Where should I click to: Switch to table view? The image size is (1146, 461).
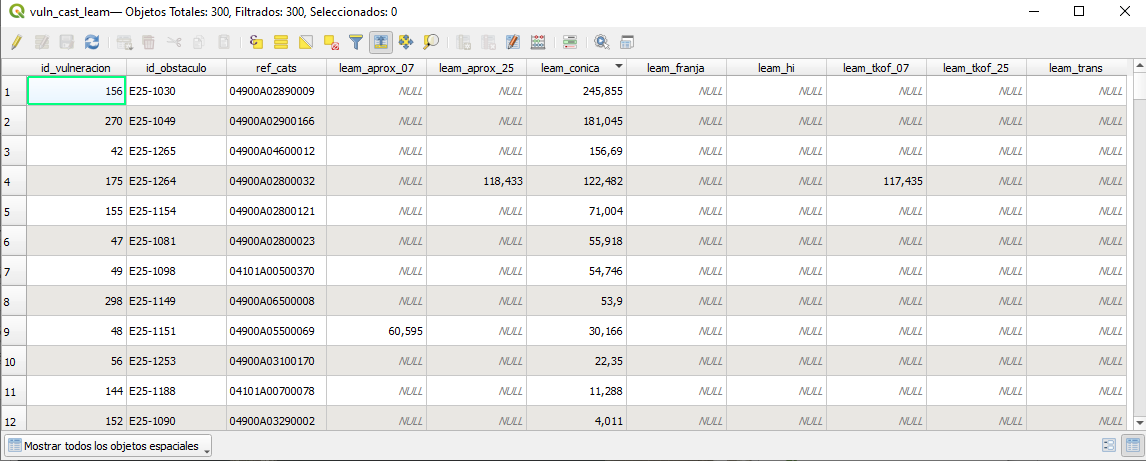coord(1133,445)
